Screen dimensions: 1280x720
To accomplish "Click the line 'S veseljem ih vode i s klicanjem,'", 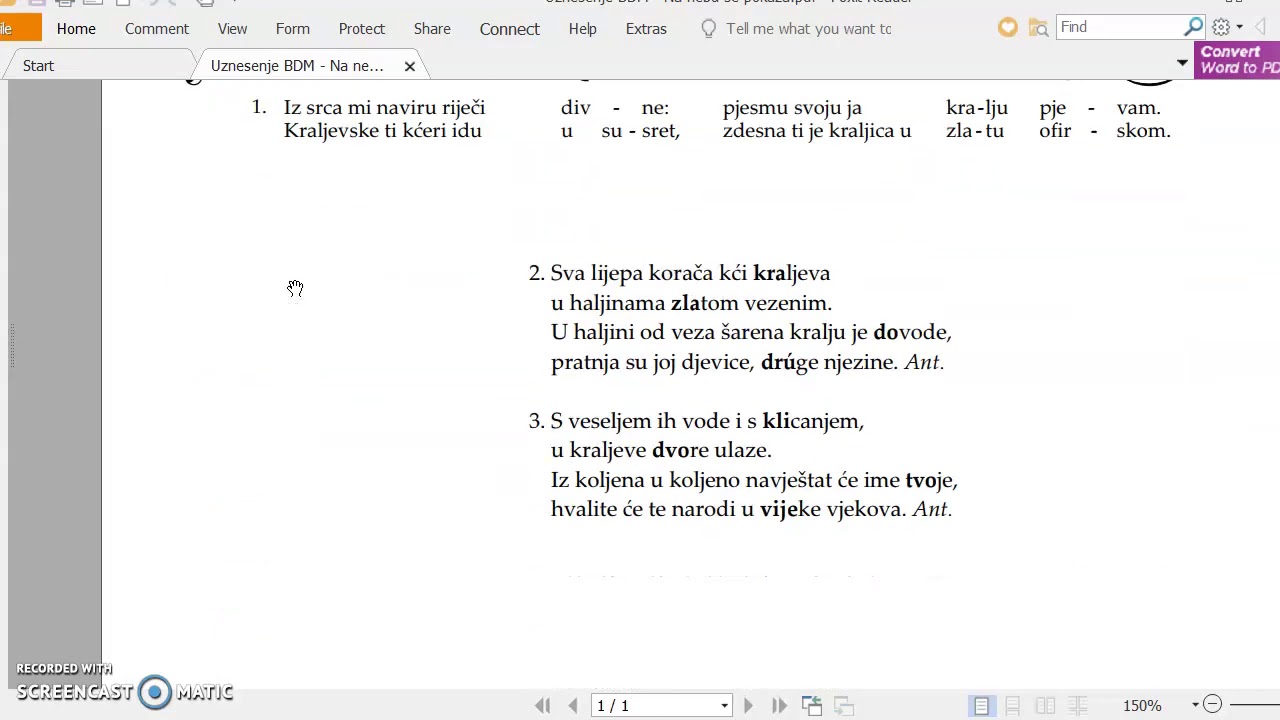I will click(707, 421).
